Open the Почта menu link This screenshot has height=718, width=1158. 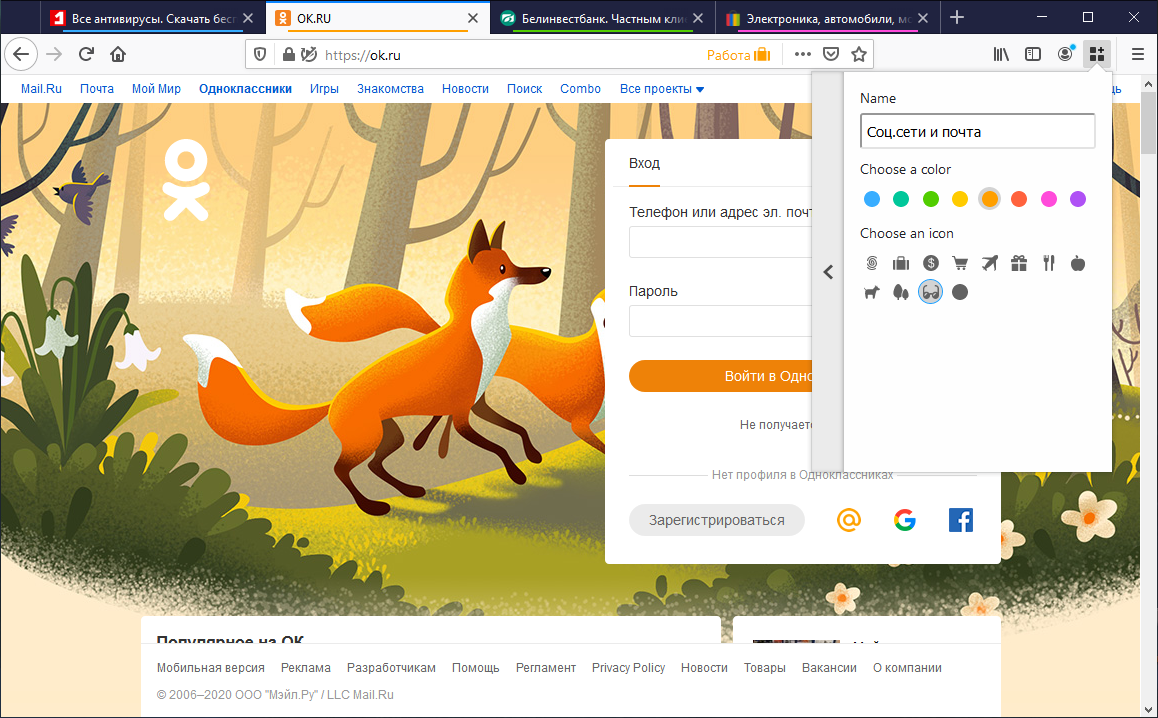[x=97, y=89]
